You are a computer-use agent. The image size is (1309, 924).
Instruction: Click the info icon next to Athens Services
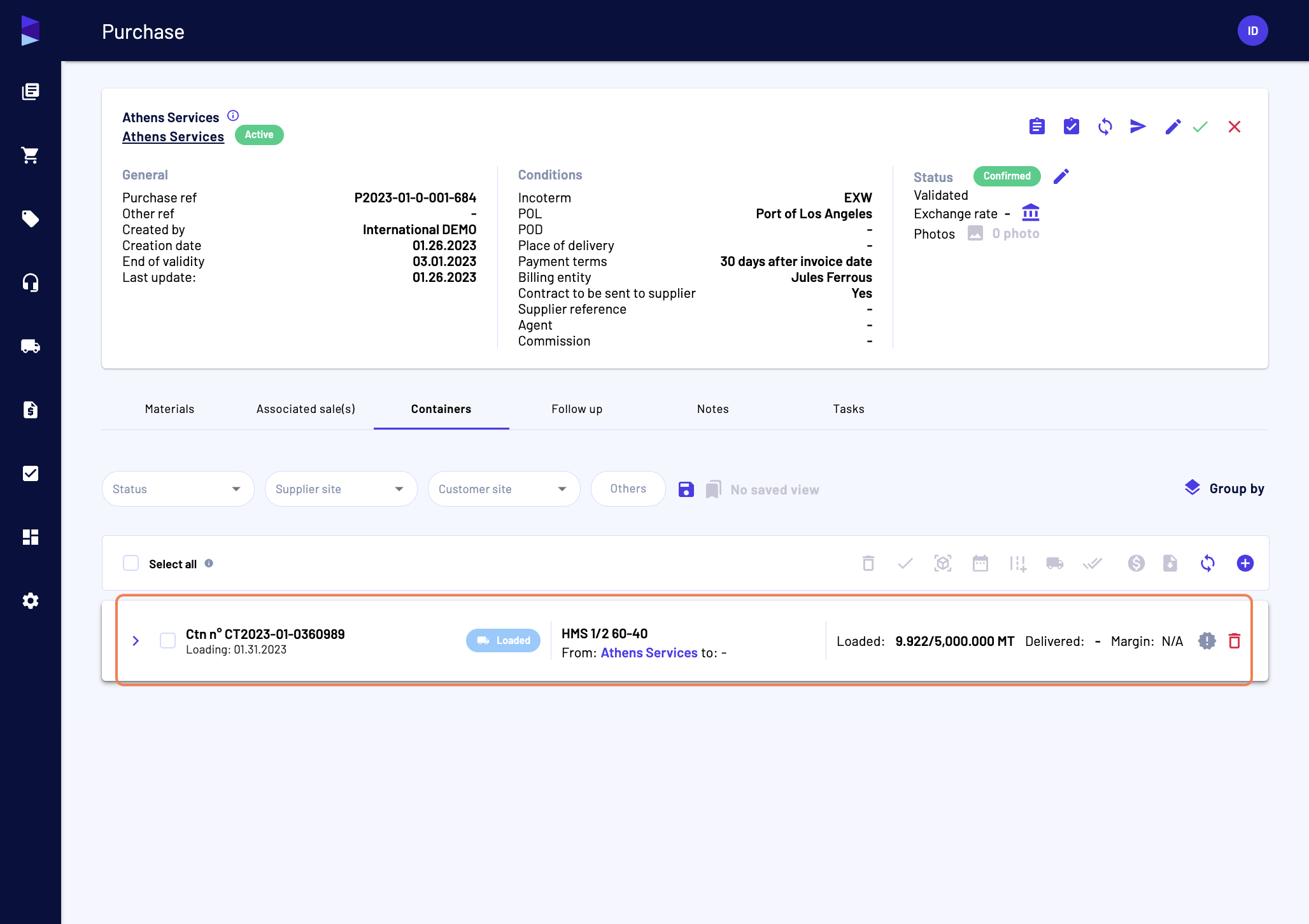click(x=233, y=116)
